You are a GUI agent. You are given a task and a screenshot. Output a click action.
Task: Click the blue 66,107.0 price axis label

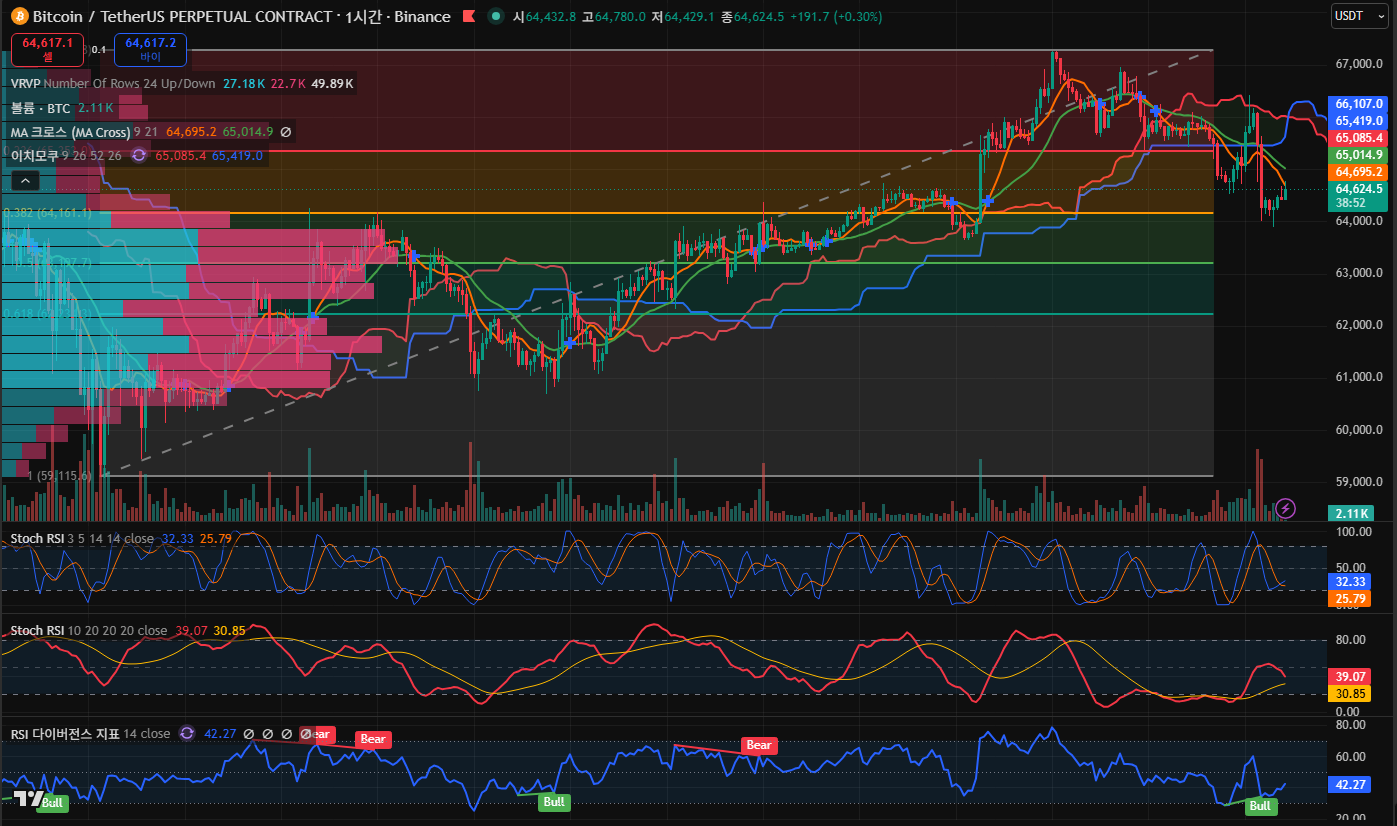click(1359, 103)
